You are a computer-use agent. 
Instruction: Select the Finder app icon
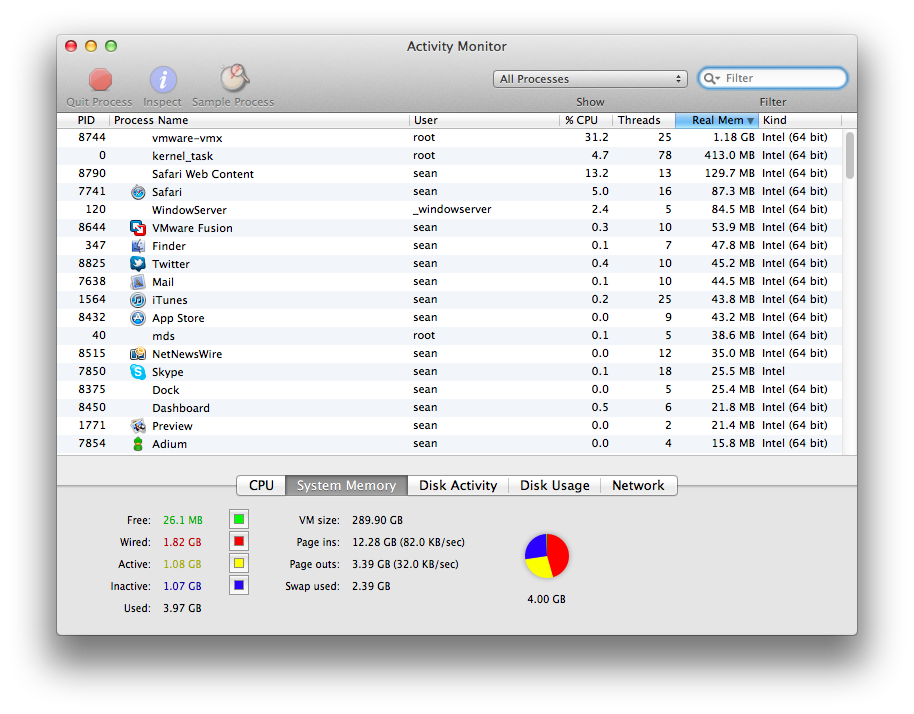tap(138, 246)
